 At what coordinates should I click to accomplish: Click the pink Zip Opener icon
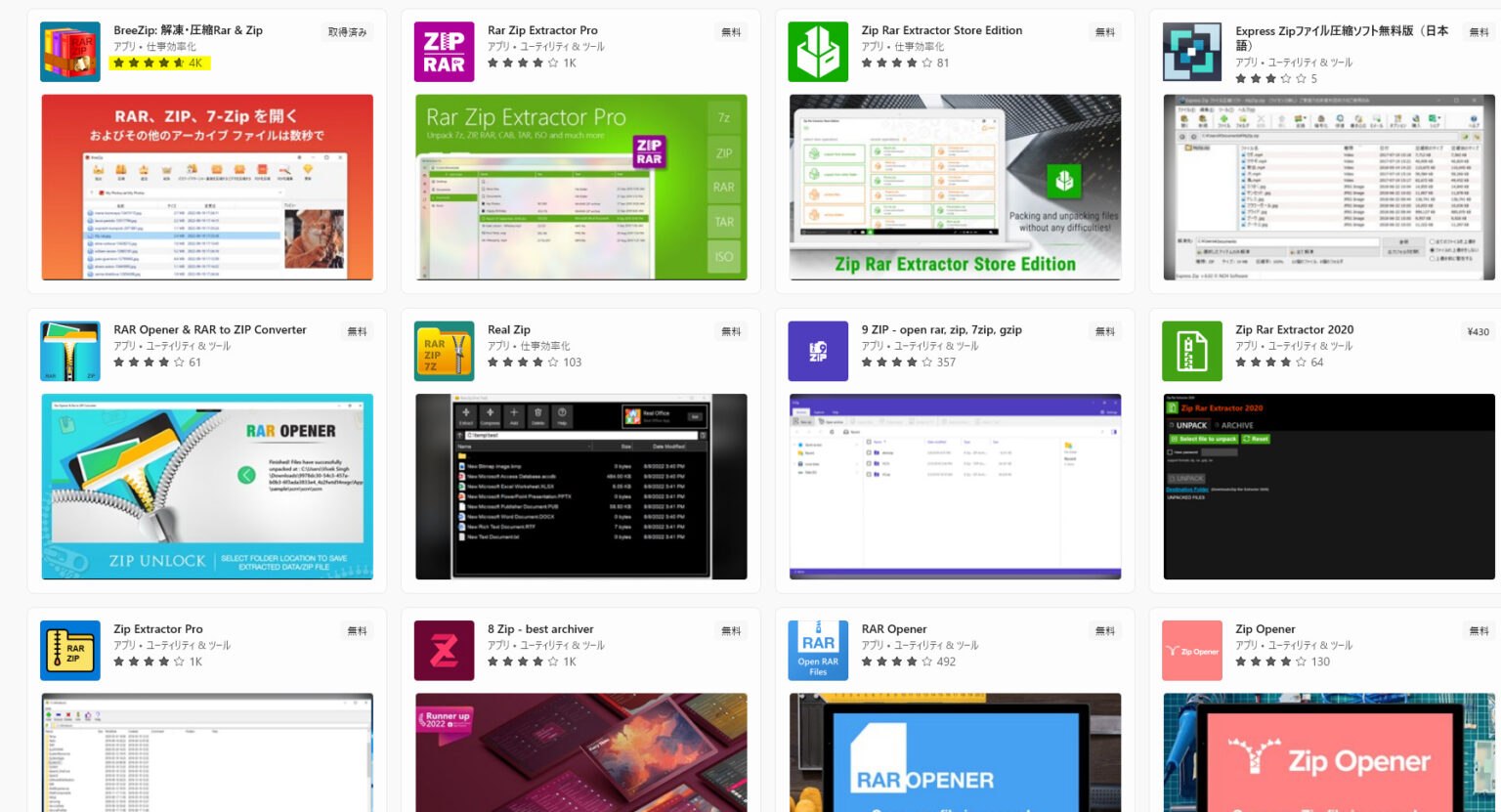[x=1191, y=651]
